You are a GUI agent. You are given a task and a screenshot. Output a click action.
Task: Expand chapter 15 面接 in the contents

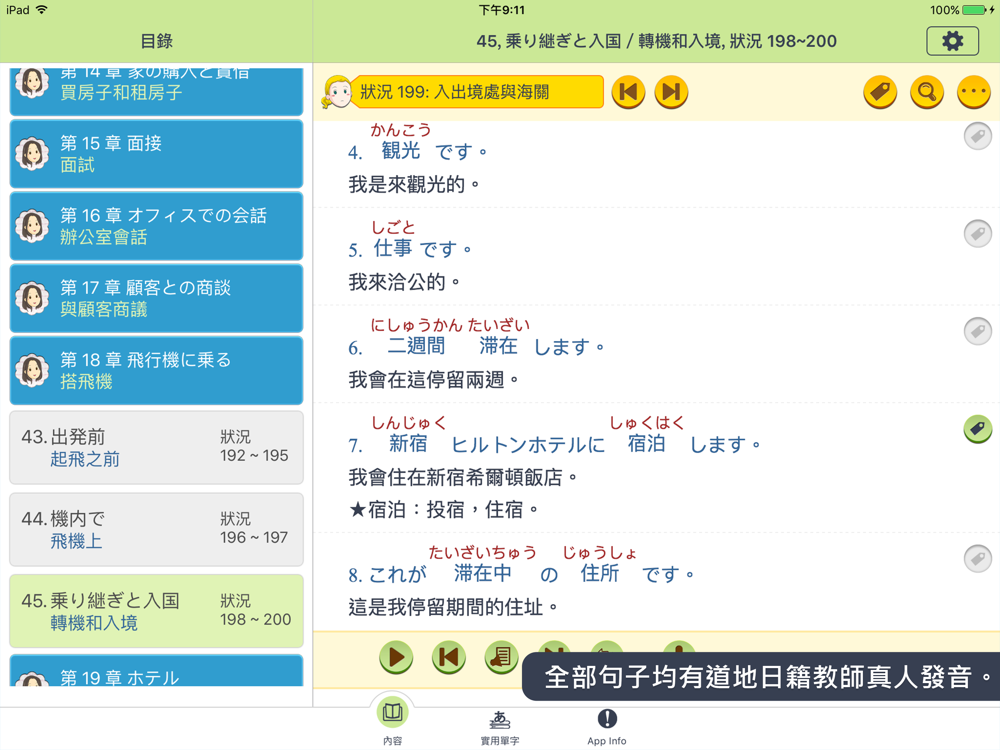click(156, 154)
